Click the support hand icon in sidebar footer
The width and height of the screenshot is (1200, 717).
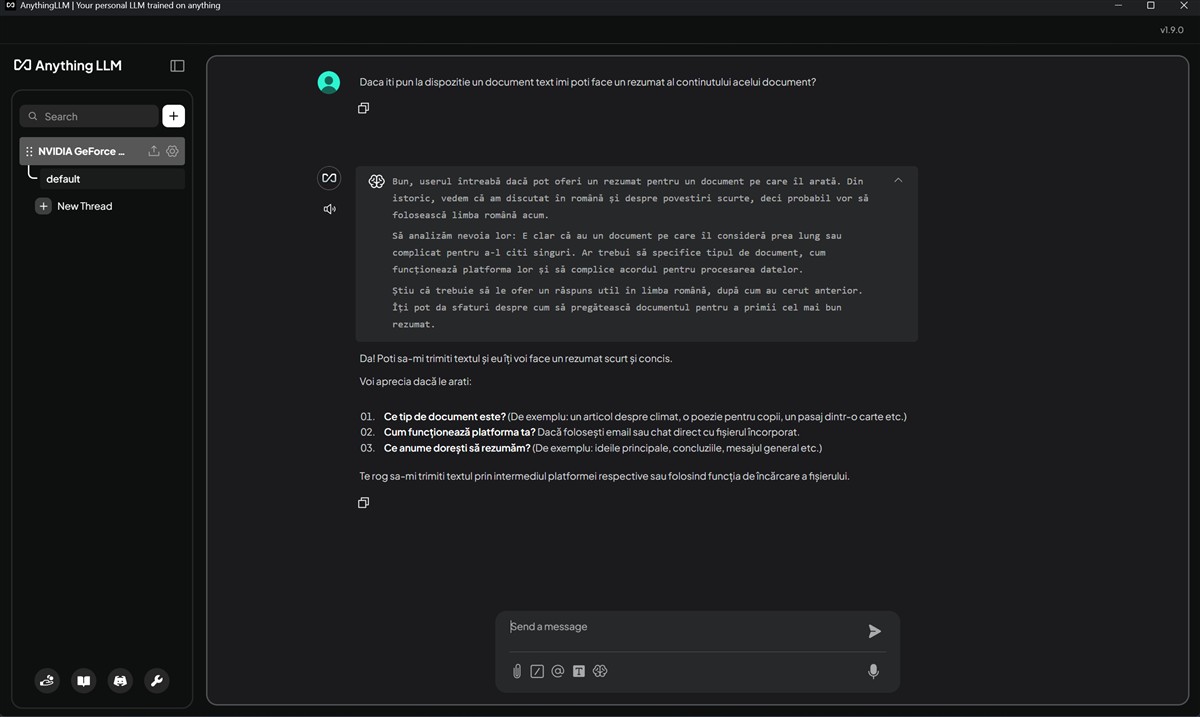click(x=47, y=681)
